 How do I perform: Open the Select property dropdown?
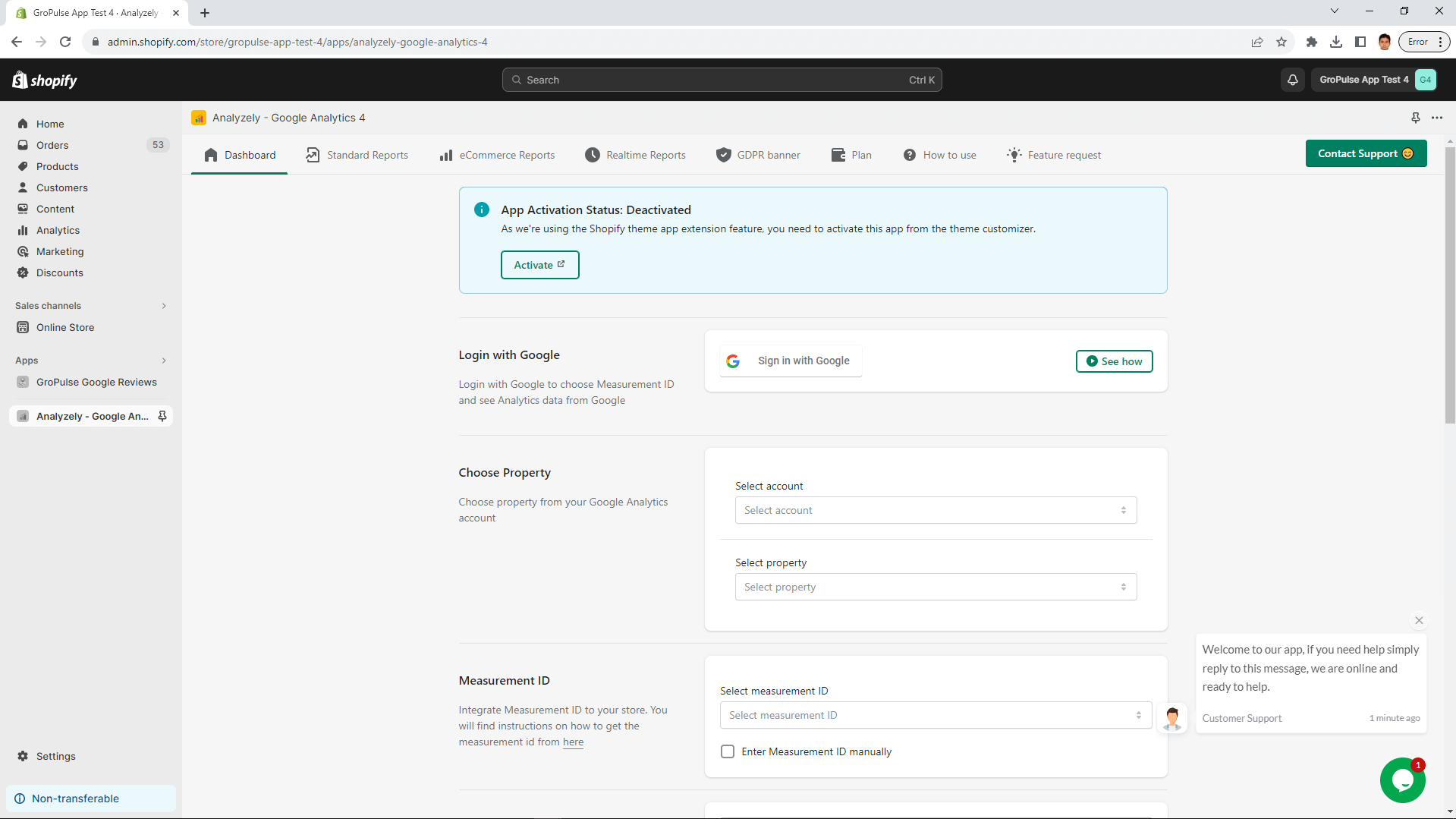tap(936, 587)
